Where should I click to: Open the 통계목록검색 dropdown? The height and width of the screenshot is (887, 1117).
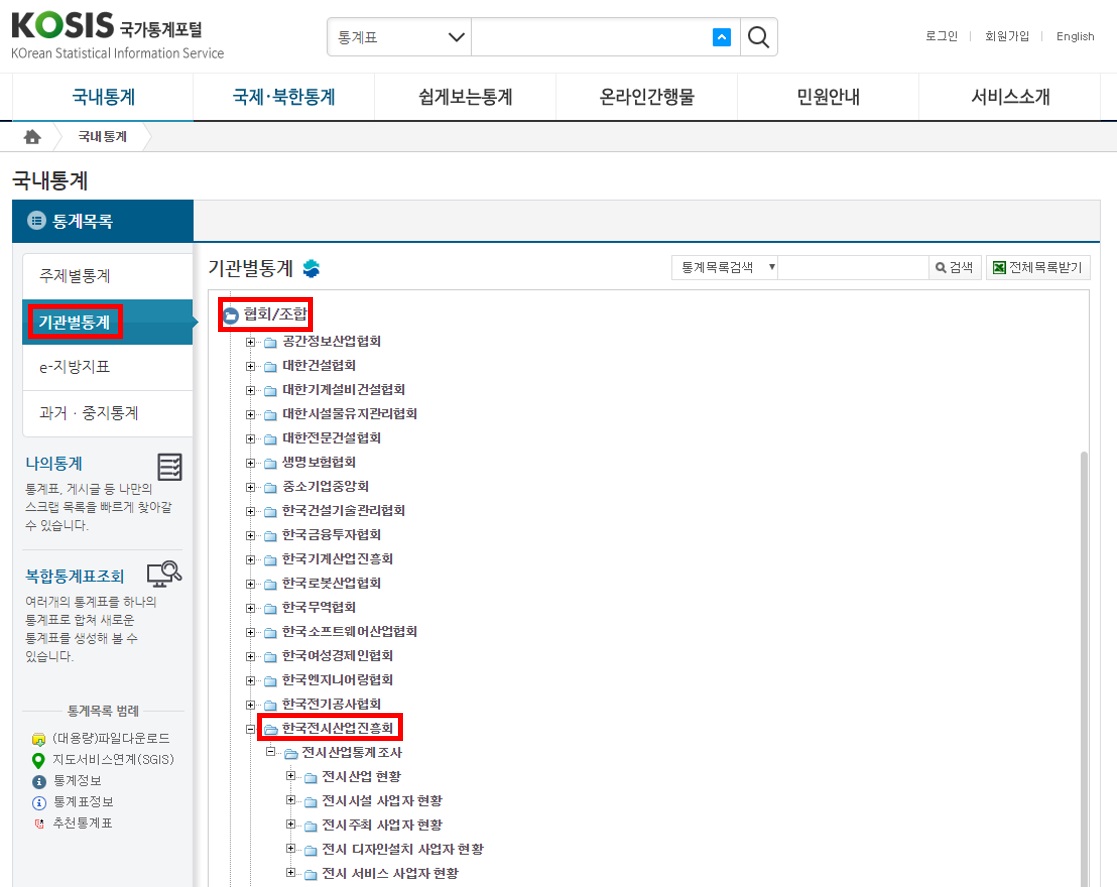pyautogui.click(x=724, y=267)
